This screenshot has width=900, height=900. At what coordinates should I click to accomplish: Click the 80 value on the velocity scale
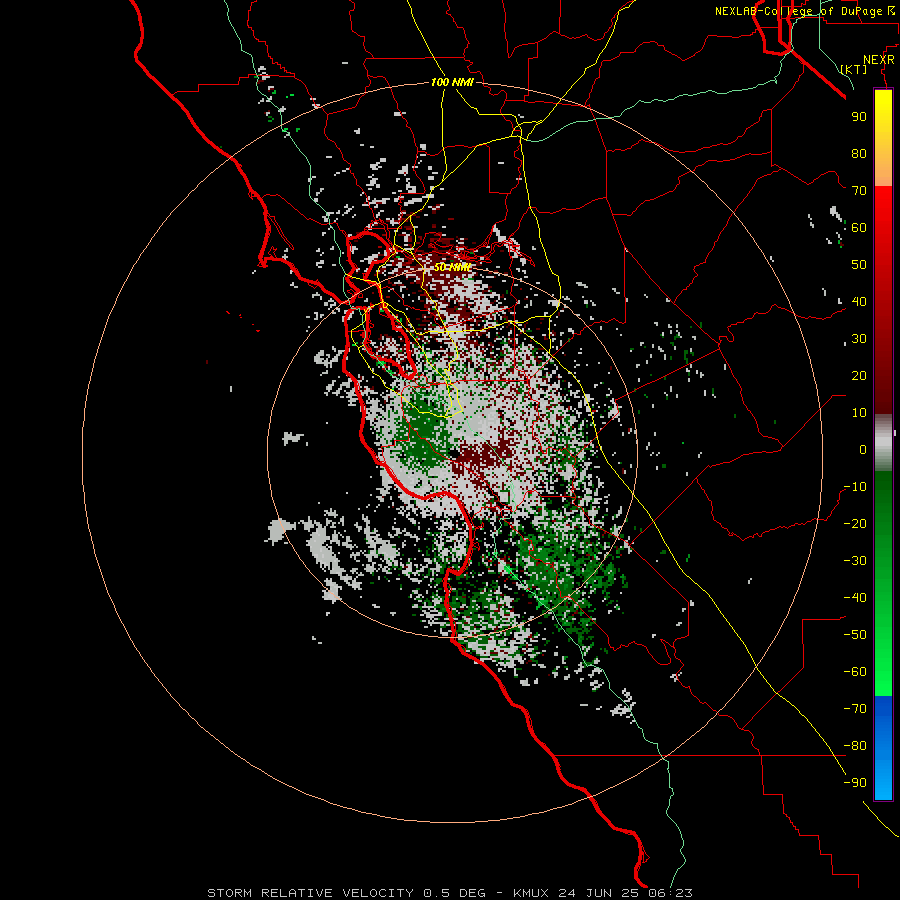(859, 154)
